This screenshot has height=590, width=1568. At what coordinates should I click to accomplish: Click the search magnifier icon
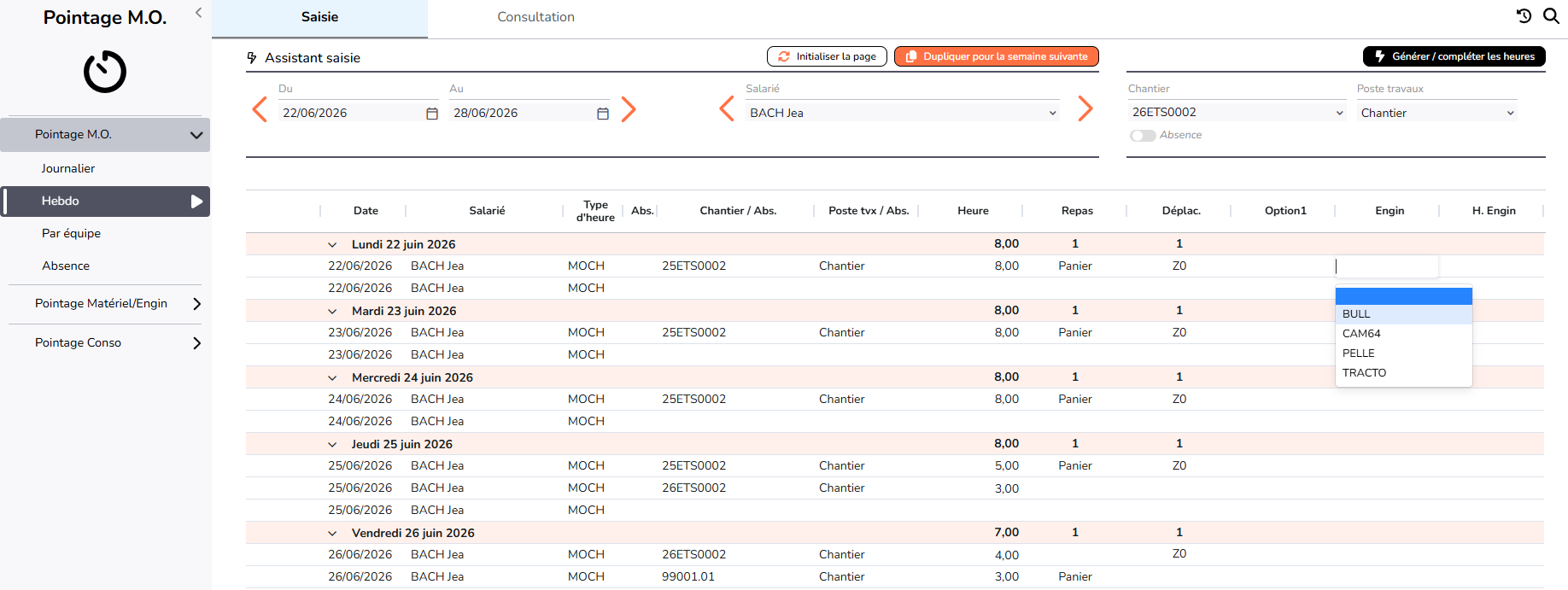tap(1551, 15)
